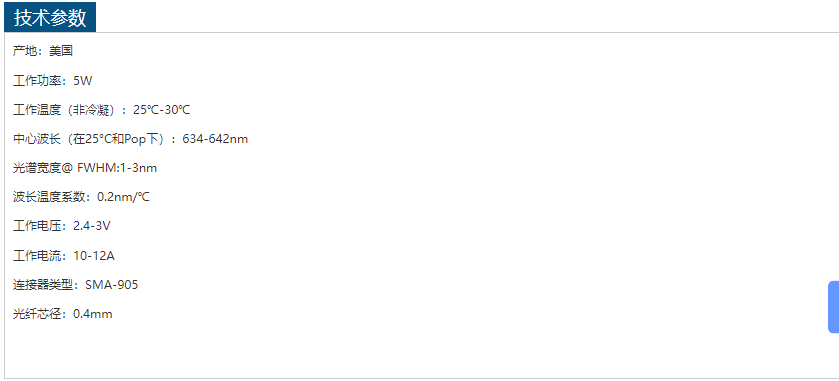Click the 工作电压：2.4-3V text

pyautogui.click(x=62, y=226)
